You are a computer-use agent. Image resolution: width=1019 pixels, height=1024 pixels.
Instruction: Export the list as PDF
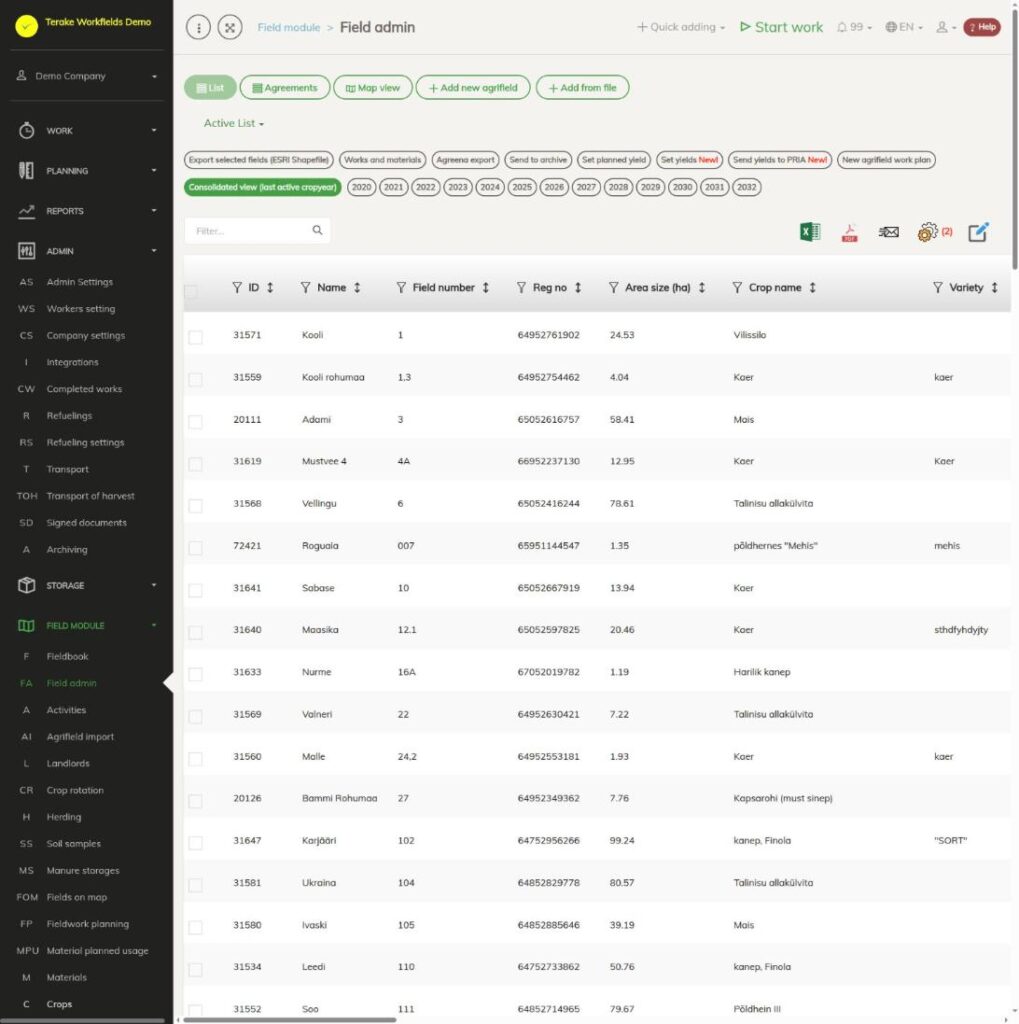point(849,232)
